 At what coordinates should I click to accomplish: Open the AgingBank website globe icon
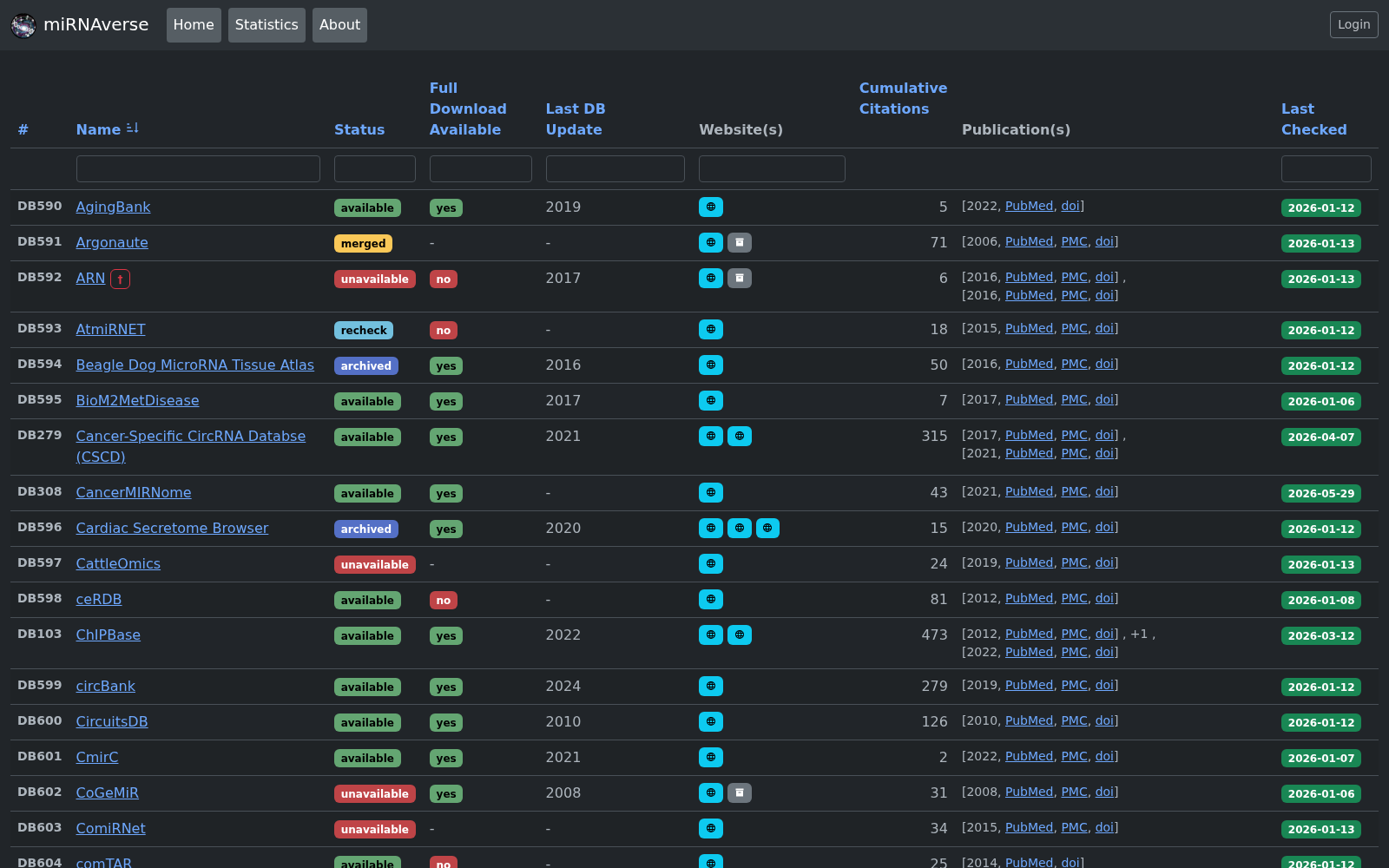(x=710, y=207)
